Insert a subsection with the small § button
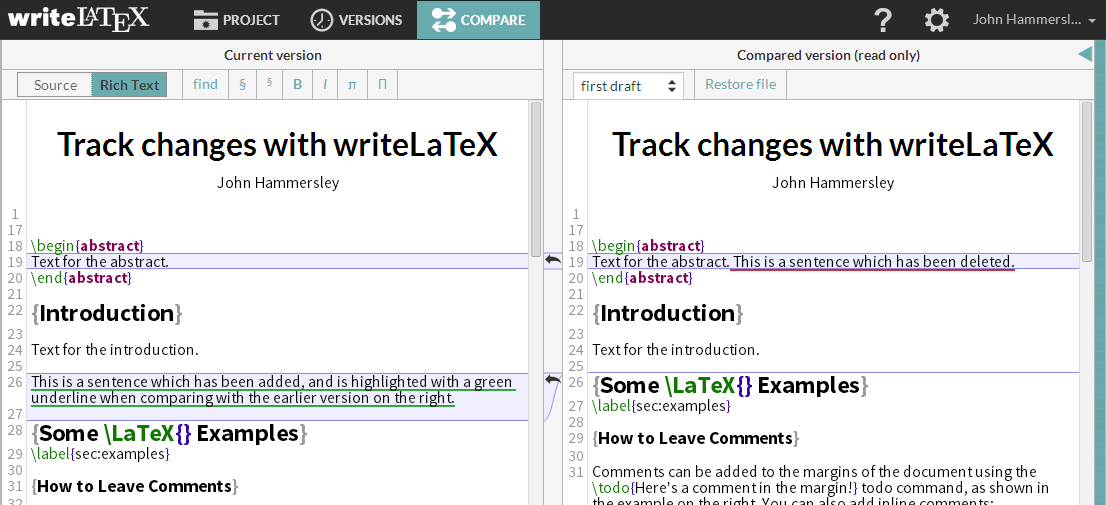The image size is (1107, 505). [x=270, y=85]
